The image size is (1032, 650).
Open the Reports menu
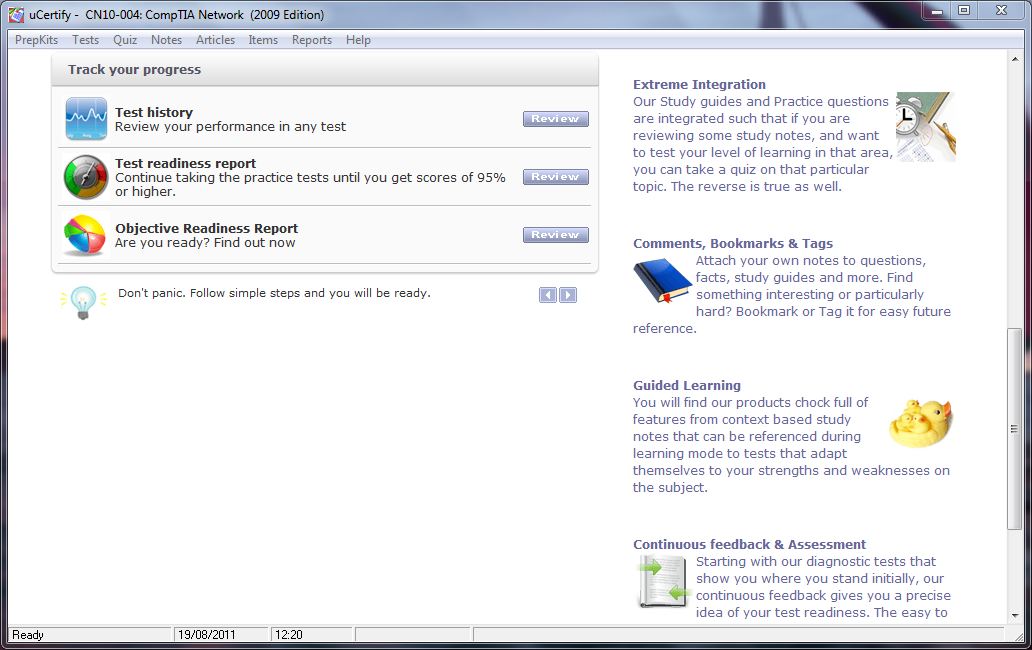[312, 40]
